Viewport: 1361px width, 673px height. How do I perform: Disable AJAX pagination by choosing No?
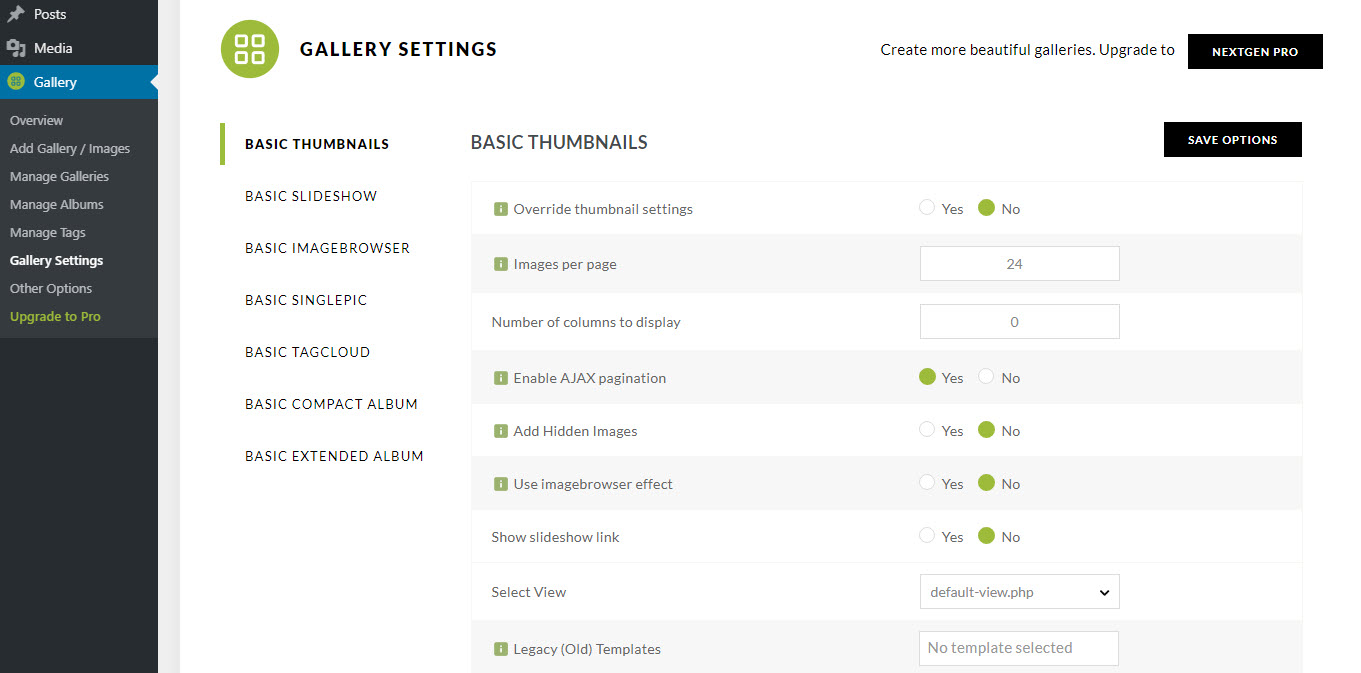[987, 377]
